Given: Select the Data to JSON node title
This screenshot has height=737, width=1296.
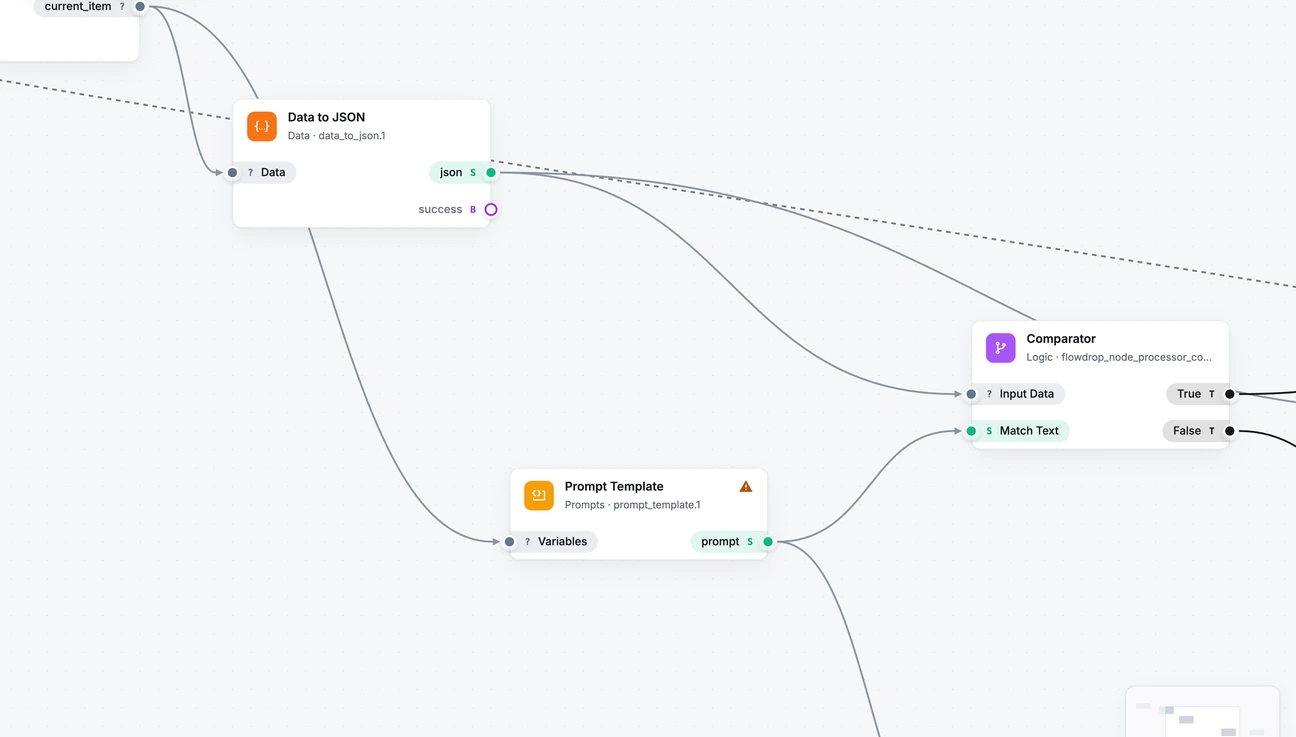Looking at the screenshot, I should pyautogui.click(x=326, y=117).
